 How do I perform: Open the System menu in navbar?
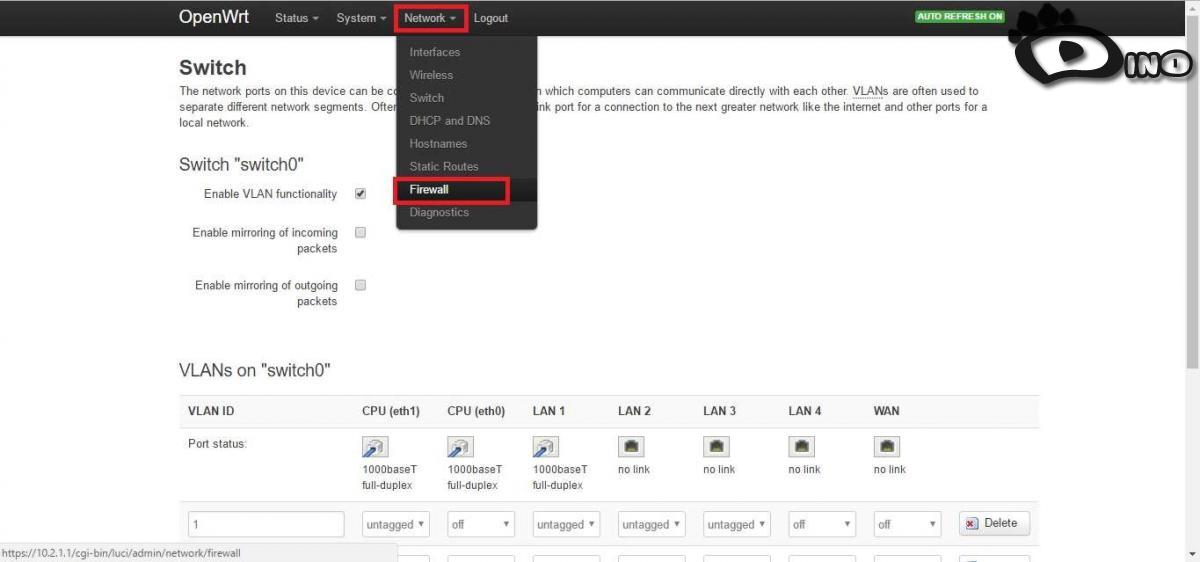click(361, 18)
